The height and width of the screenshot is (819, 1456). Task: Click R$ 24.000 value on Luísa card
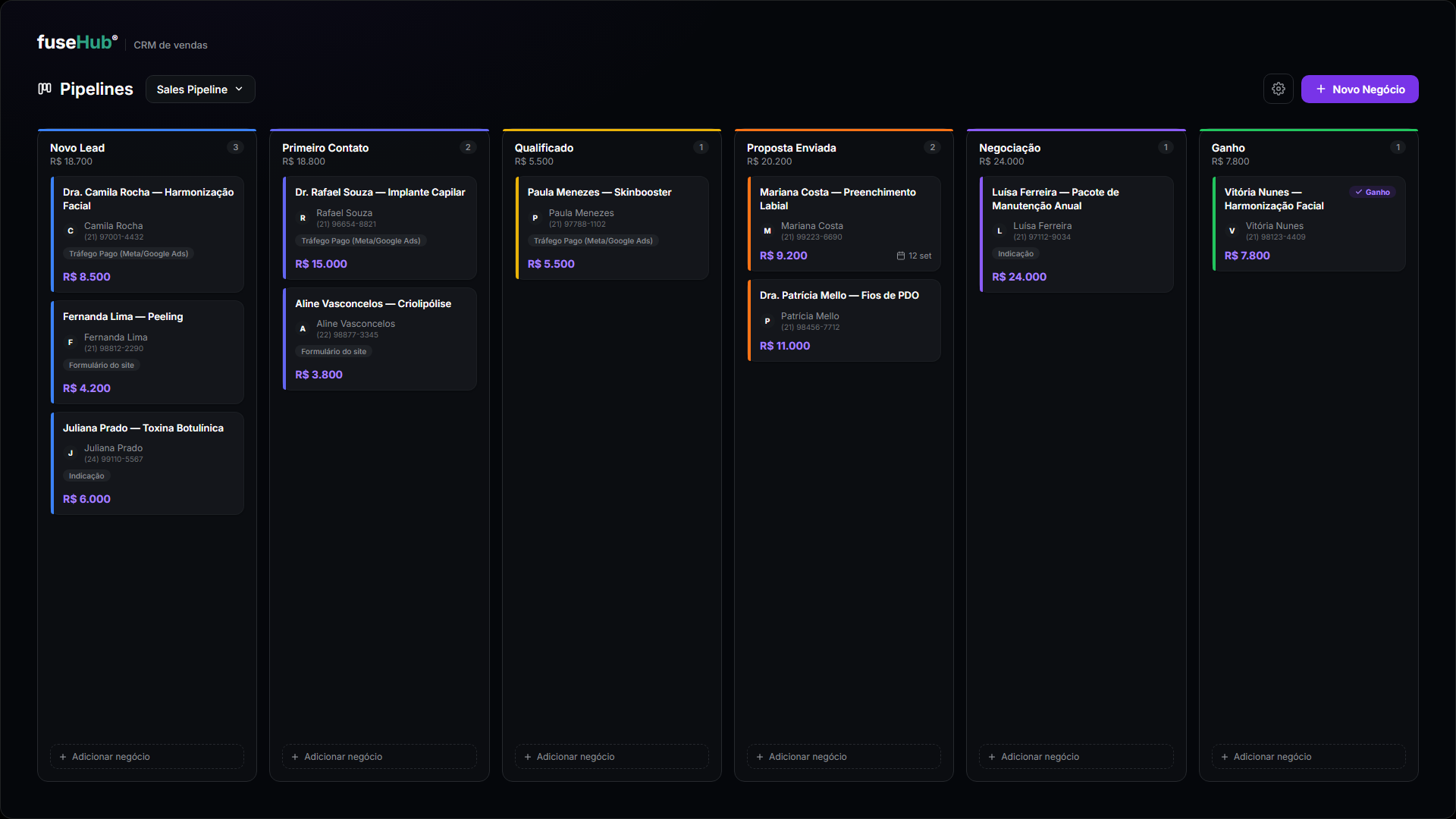(x=1018, y=277)
